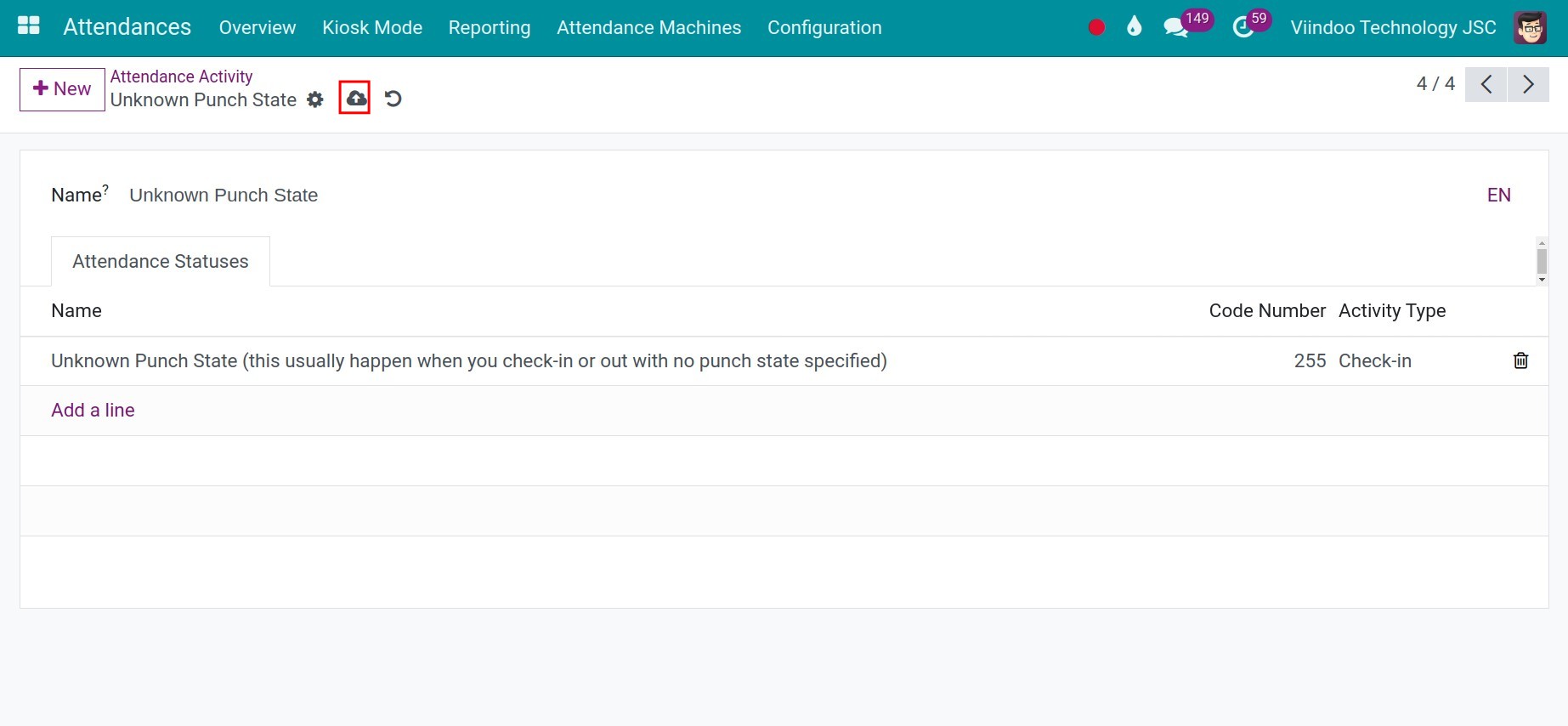Delete the Unknown Punch State status line
The height and width of the screenshot is (726, 1568).
pyautogui.click(x=1520, y=360)
